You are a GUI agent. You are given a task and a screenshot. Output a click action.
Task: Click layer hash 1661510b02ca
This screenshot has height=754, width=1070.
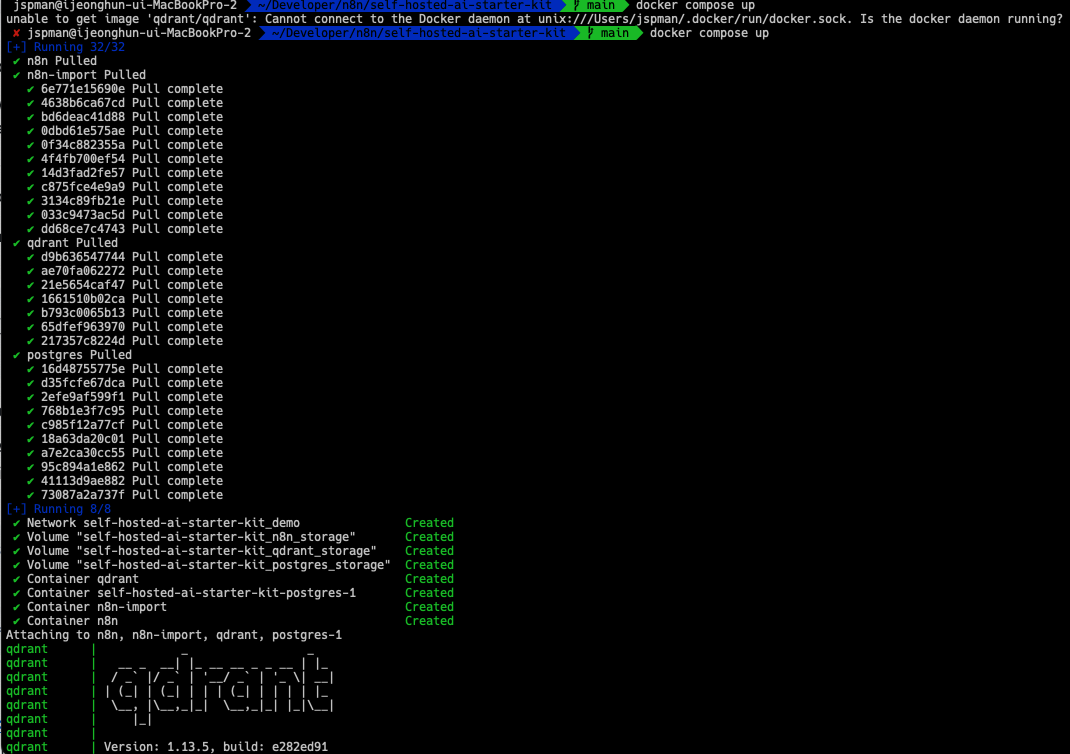[x=83, y=299]
